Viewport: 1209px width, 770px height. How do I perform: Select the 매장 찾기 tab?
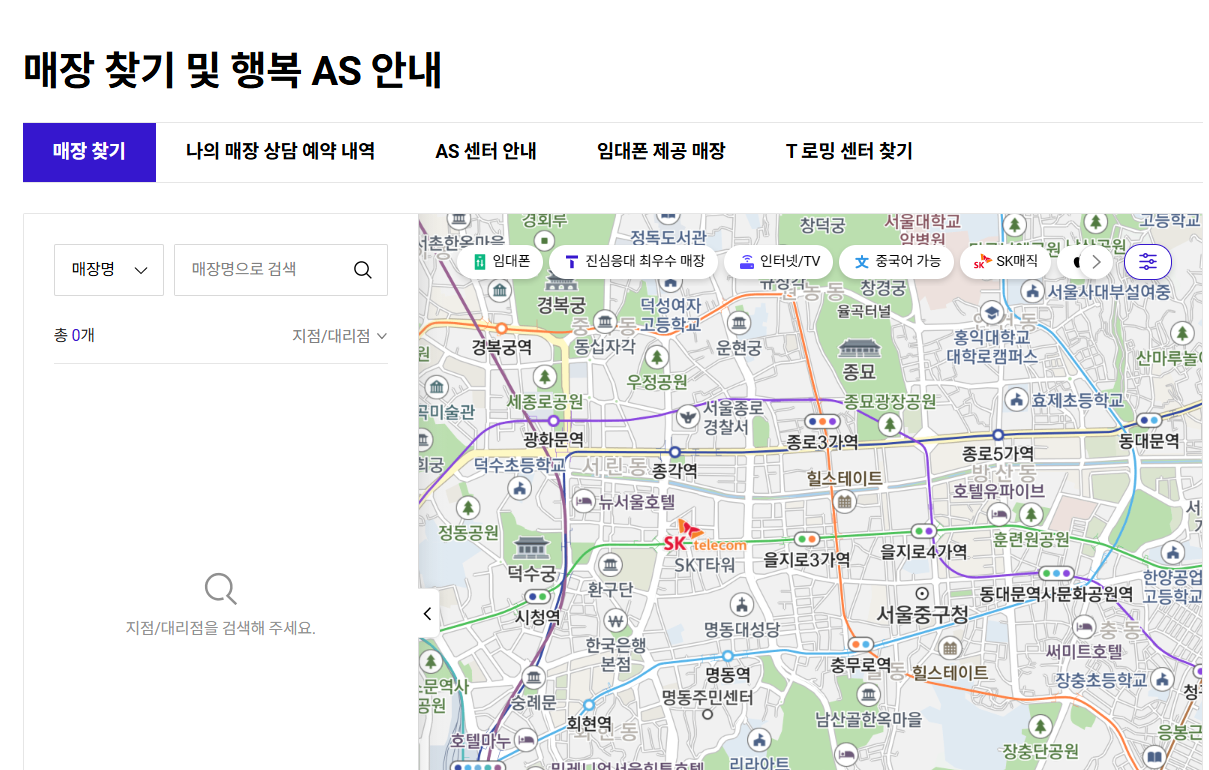(x=89, y=152)
